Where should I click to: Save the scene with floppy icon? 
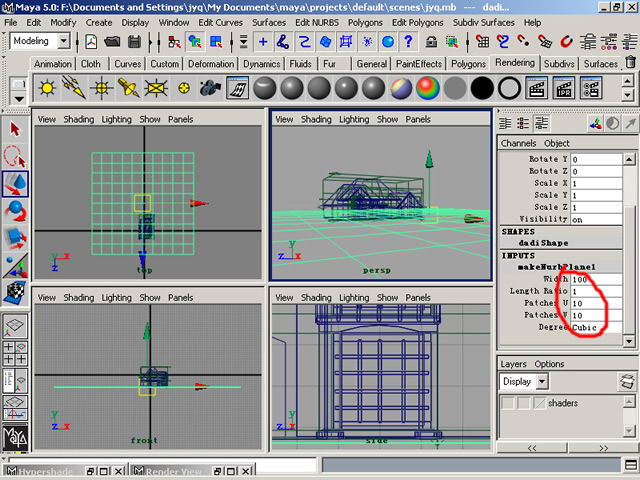coord(134,42)
